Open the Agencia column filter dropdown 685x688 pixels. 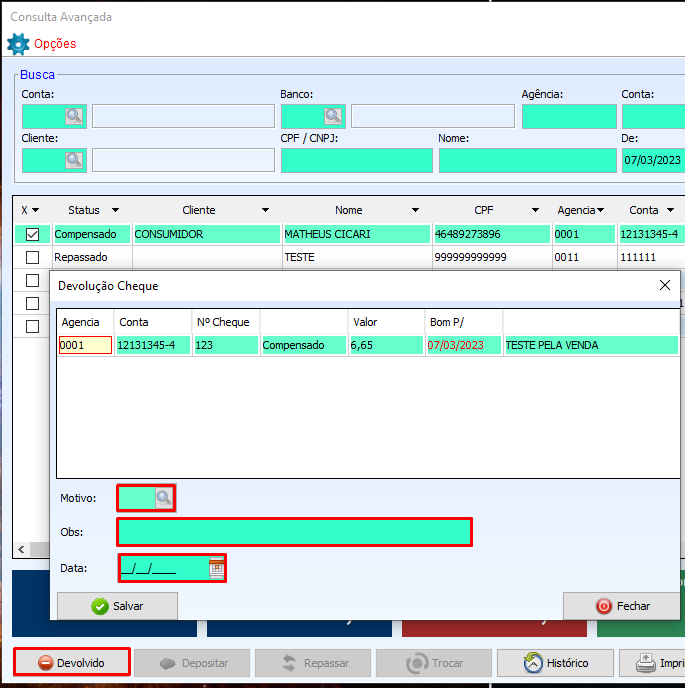600,210
